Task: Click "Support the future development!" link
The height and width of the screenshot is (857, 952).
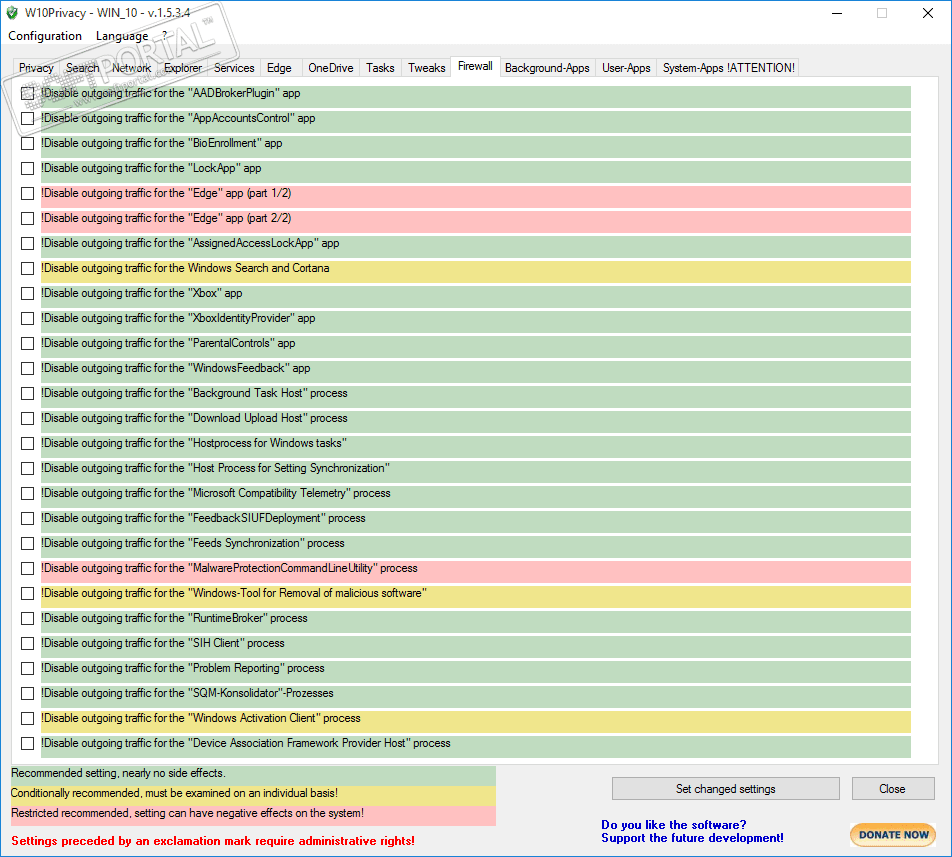Action: point(692,838)
